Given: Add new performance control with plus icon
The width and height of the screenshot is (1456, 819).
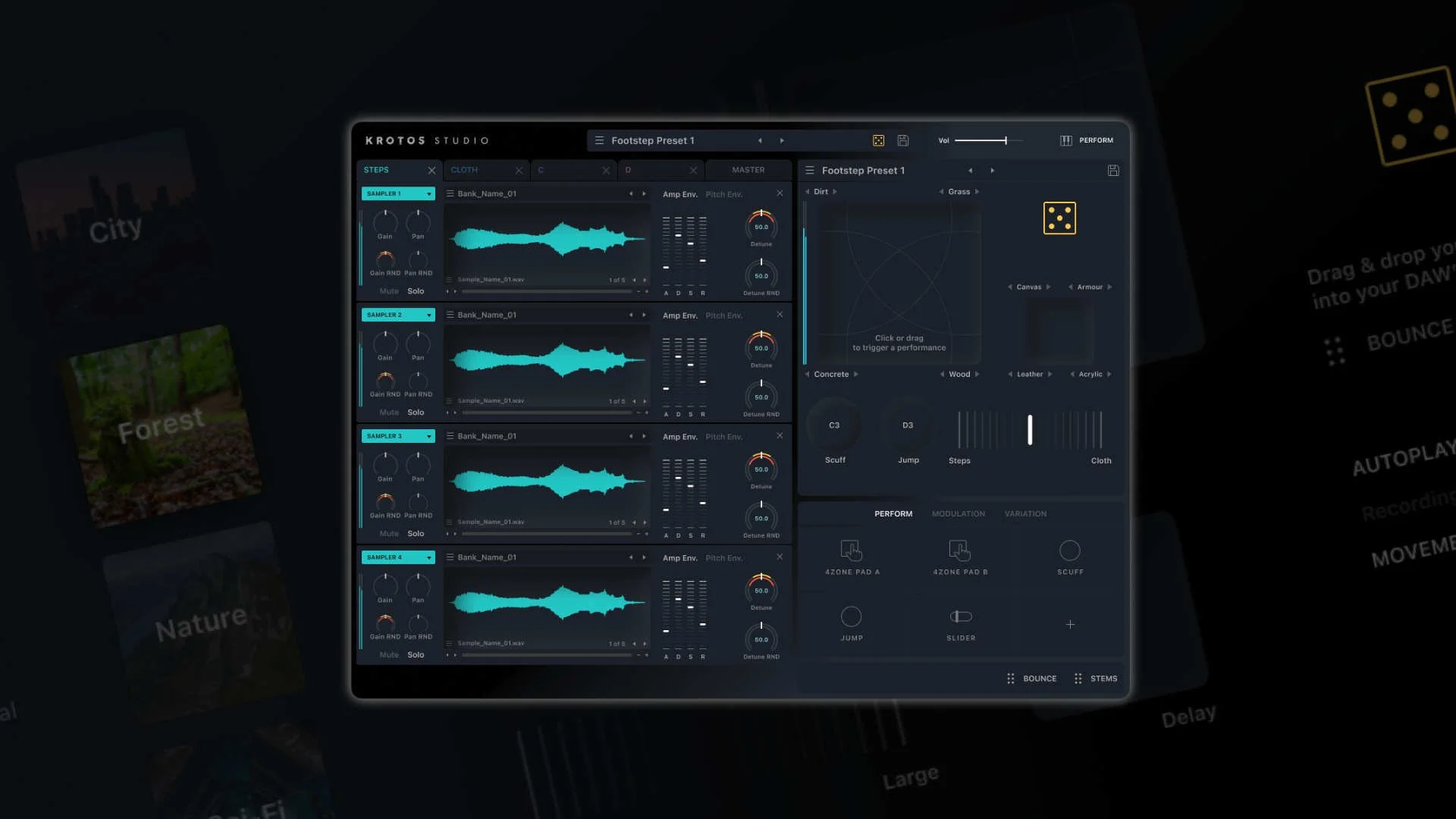Looking at the screenshot, I should point(1070,625).
